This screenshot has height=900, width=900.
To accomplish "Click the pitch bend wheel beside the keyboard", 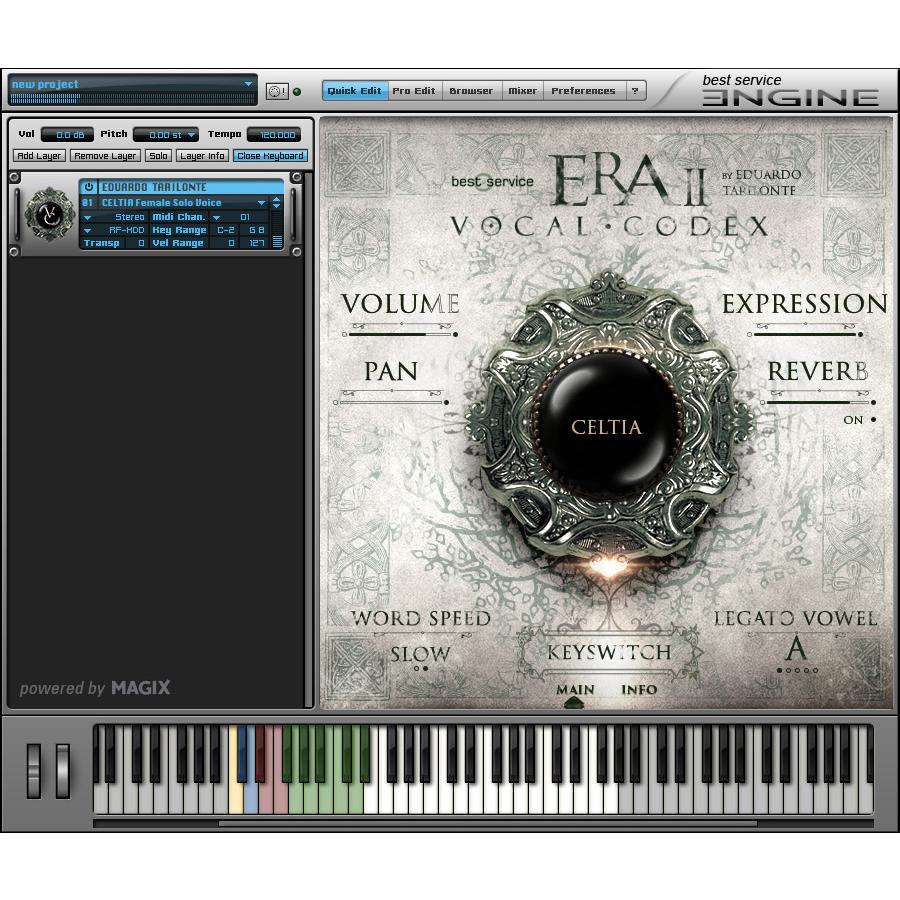I will [x=35, y=770].
